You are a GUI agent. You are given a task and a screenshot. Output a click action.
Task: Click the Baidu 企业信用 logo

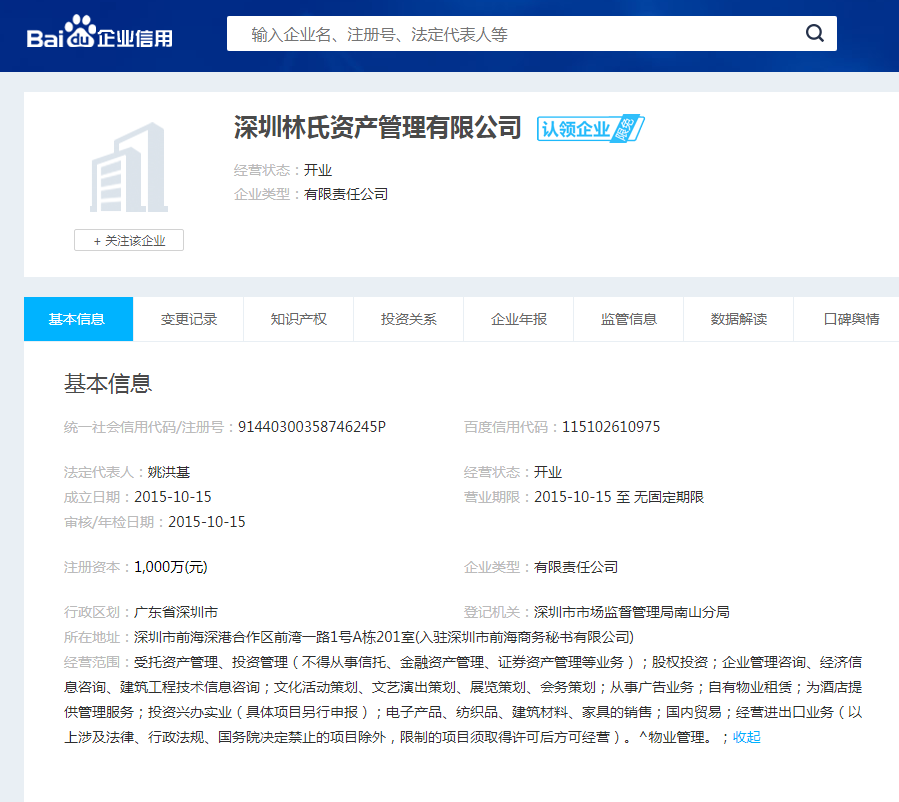tap(100, 37)
